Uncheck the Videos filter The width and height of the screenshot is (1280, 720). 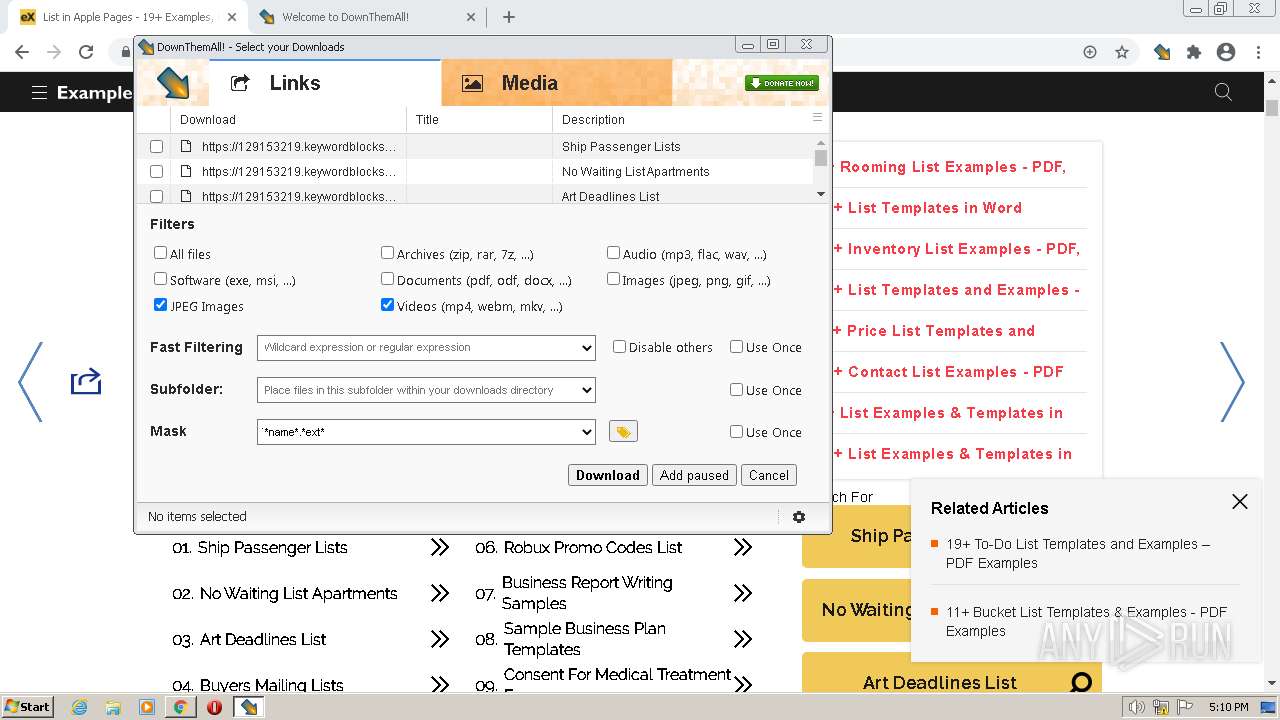[387, 305]
